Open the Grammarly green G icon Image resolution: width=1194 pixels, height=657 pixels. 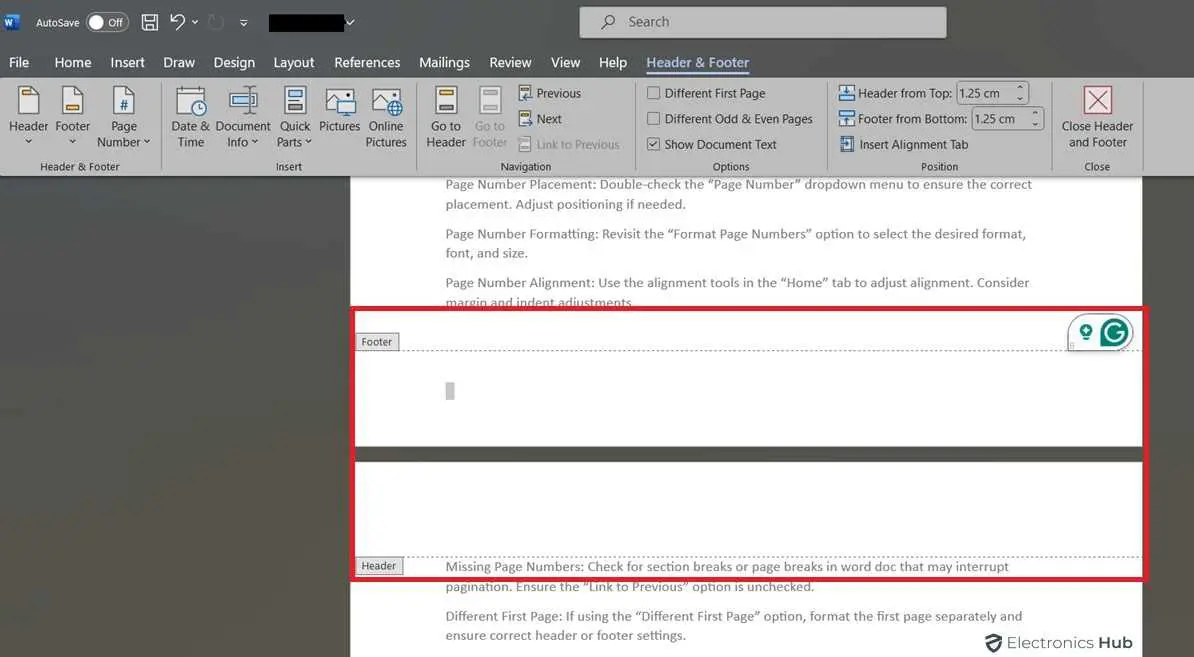[1114, 332]
